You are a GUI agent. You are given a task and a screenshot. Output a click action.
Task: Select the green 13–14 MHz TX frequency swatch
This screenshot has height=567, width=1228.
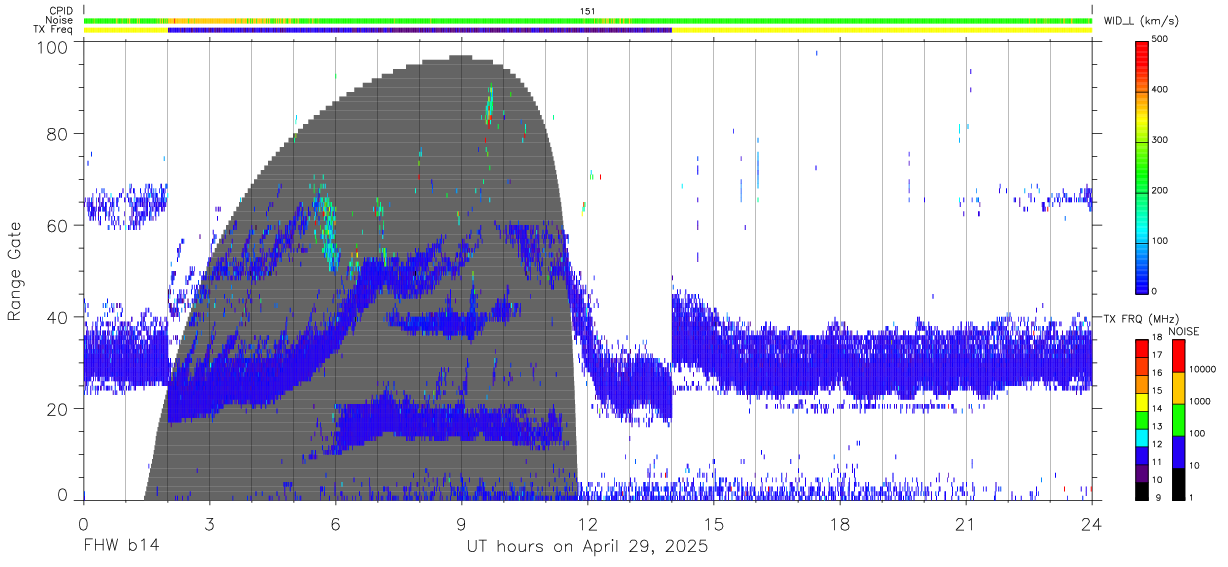1142,418
